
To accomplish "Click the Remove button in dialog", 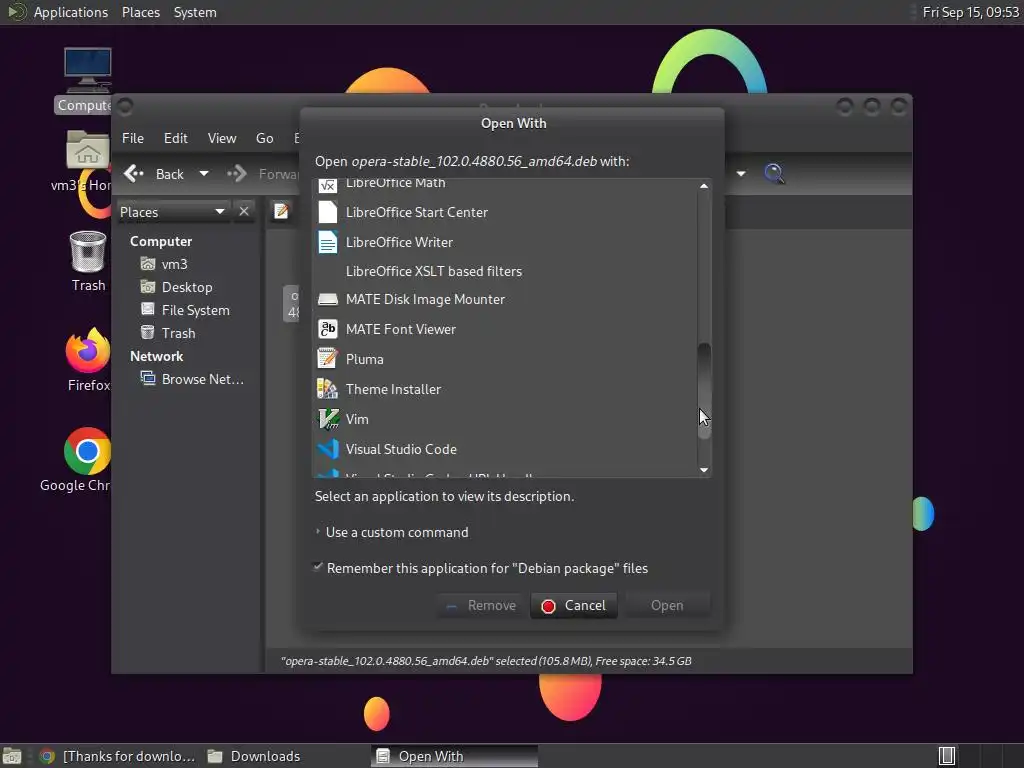I will [x=481, y=605].
